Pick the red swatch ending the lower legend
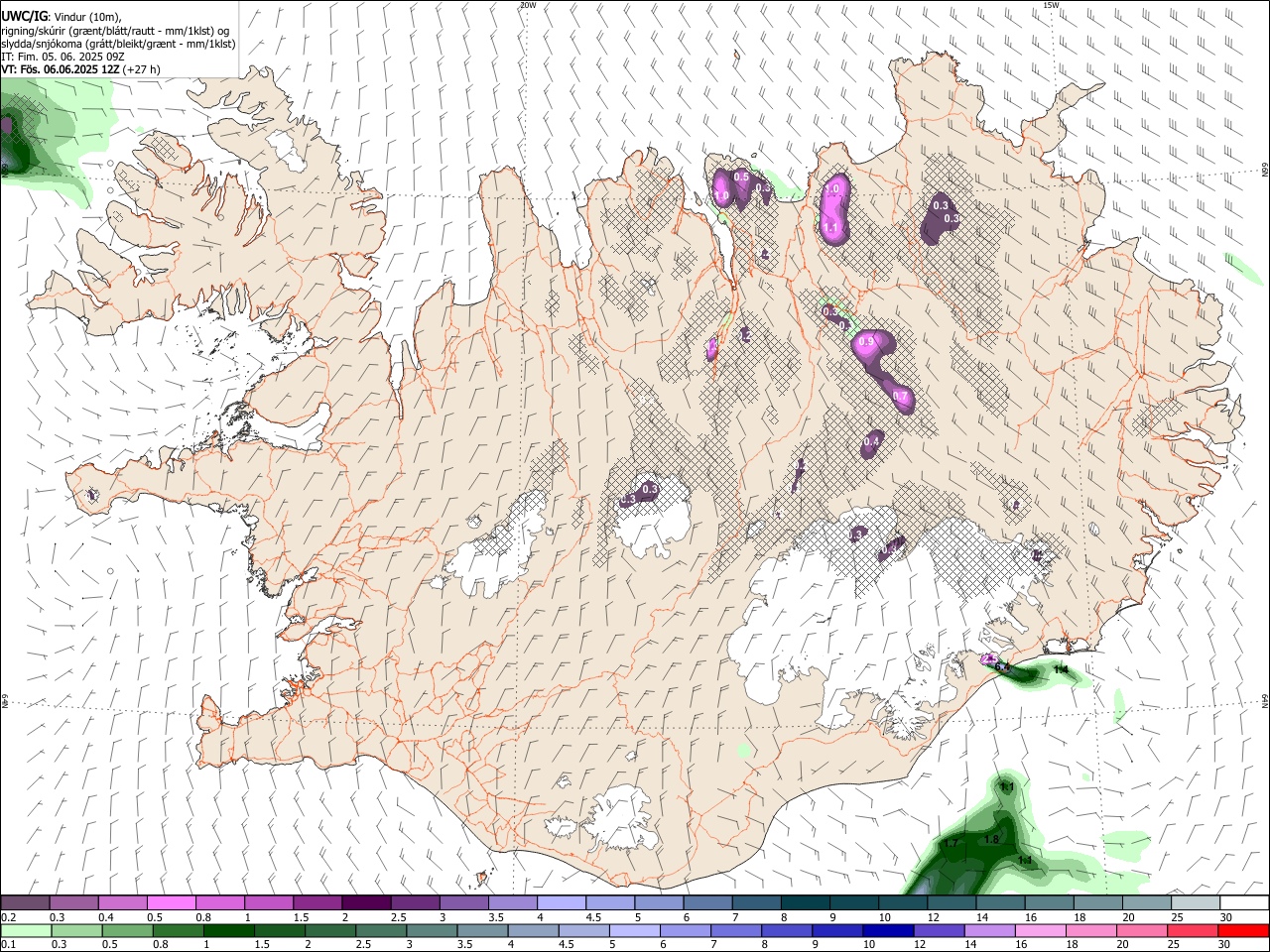Image resolution: width=1270 pixels, height=952 pixels. coord(1243,931)
